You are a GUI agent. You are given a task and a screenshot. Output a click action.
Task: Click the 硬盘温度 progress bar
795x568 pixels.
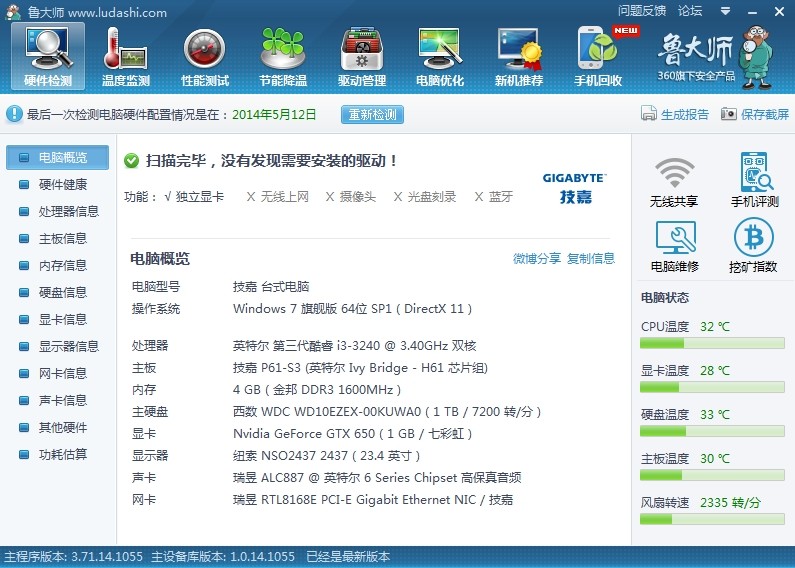(712, 432)
